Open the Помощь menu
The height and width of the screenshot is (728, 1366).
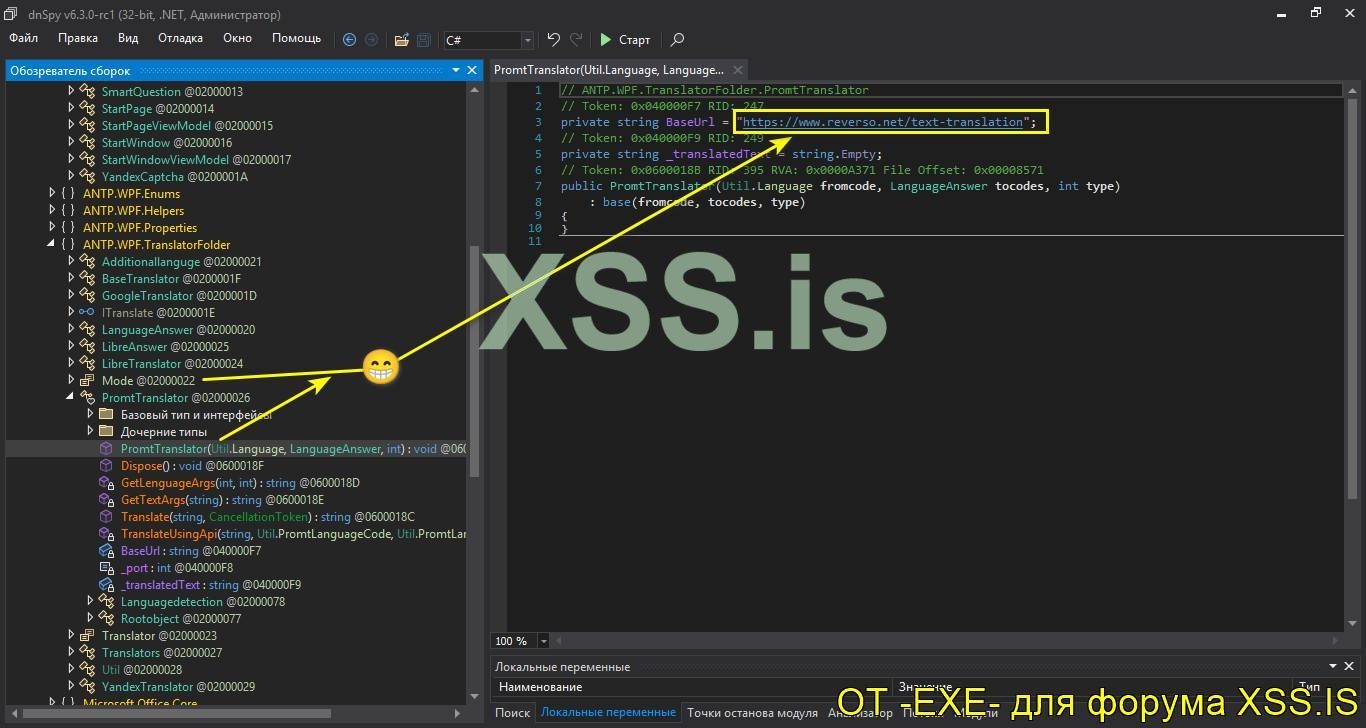point(297,38)
